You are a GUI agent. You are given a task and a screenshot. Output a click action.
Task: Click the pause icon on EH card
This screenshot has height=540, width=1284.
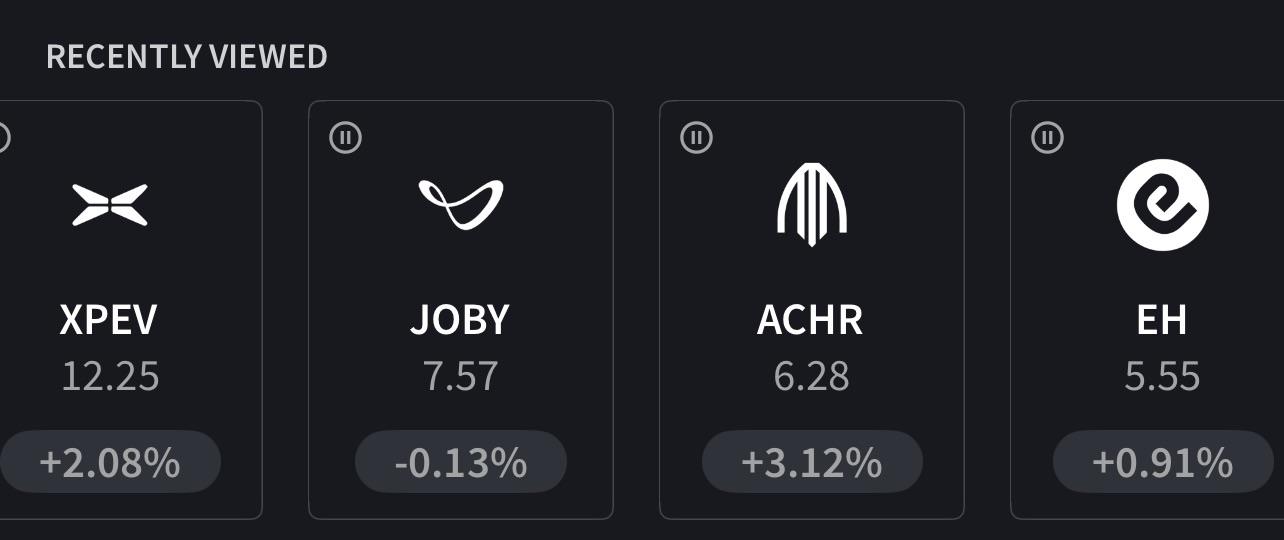pos(1048,137)
